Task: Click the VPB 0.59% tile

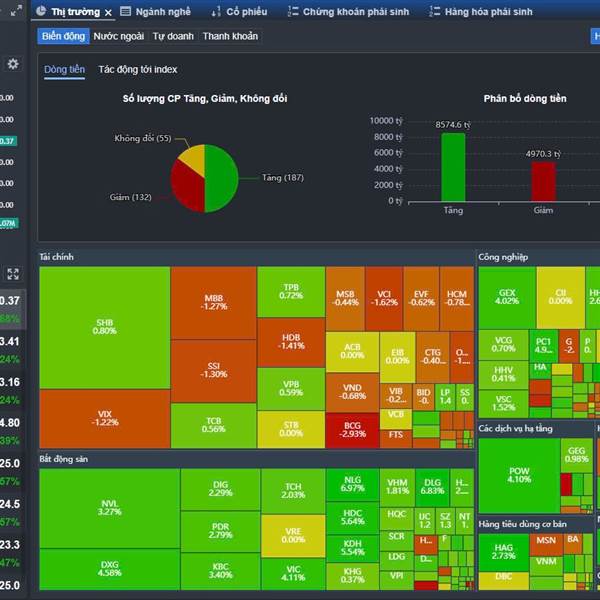Action: 291,389
